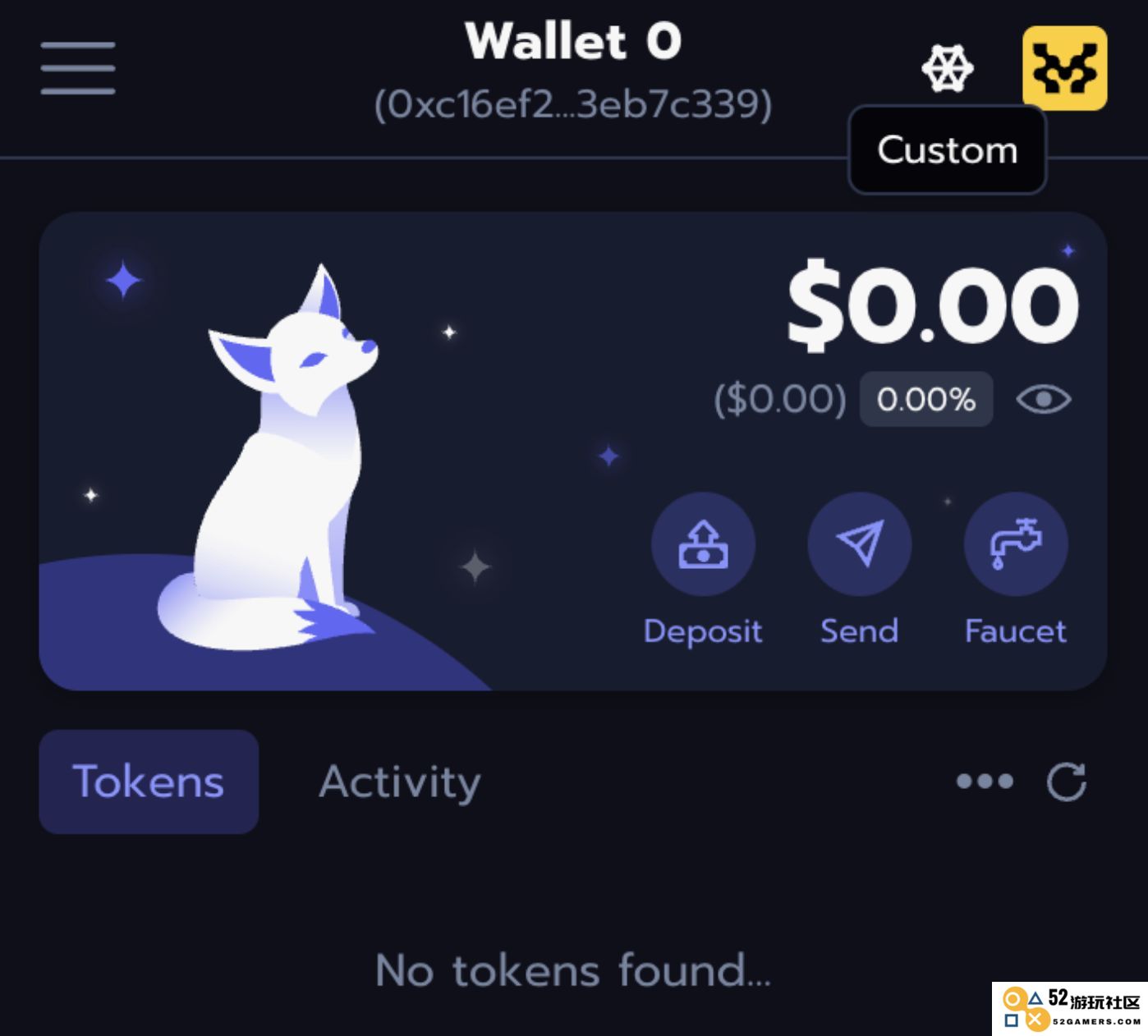Viewport: 1148px width, 1036px height.
Task: Open the hamburger menu
Action: tap(78, 68)
